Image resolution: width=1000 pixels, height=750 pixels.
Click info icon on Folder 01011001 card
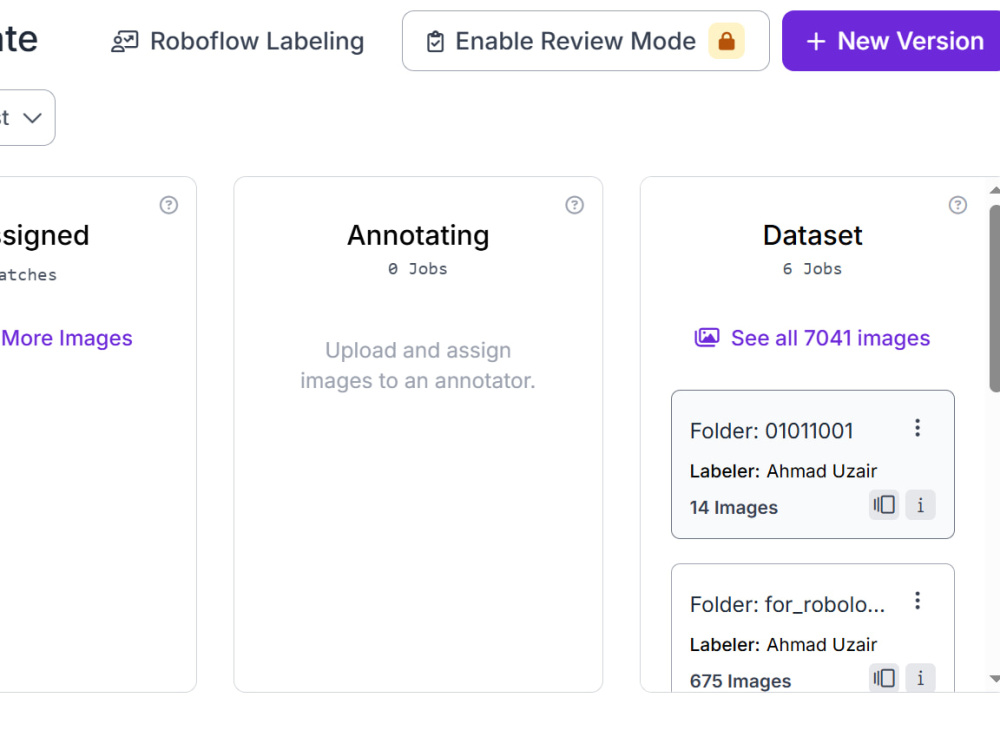(x=920, y=505)
